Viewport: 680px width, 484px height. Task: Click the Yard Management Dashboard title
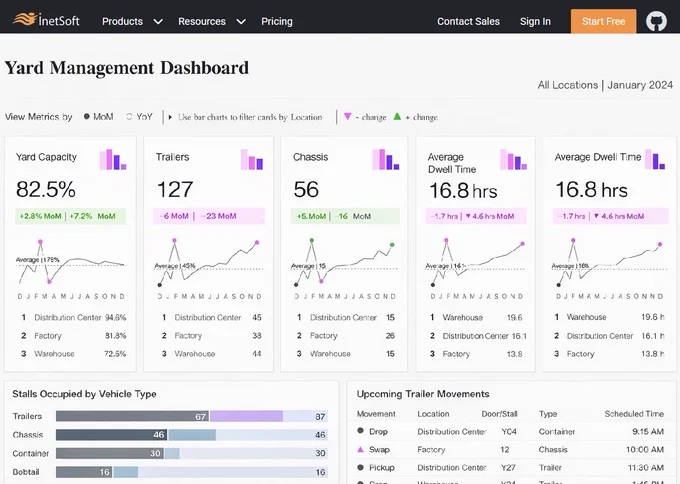pos(127,68)
